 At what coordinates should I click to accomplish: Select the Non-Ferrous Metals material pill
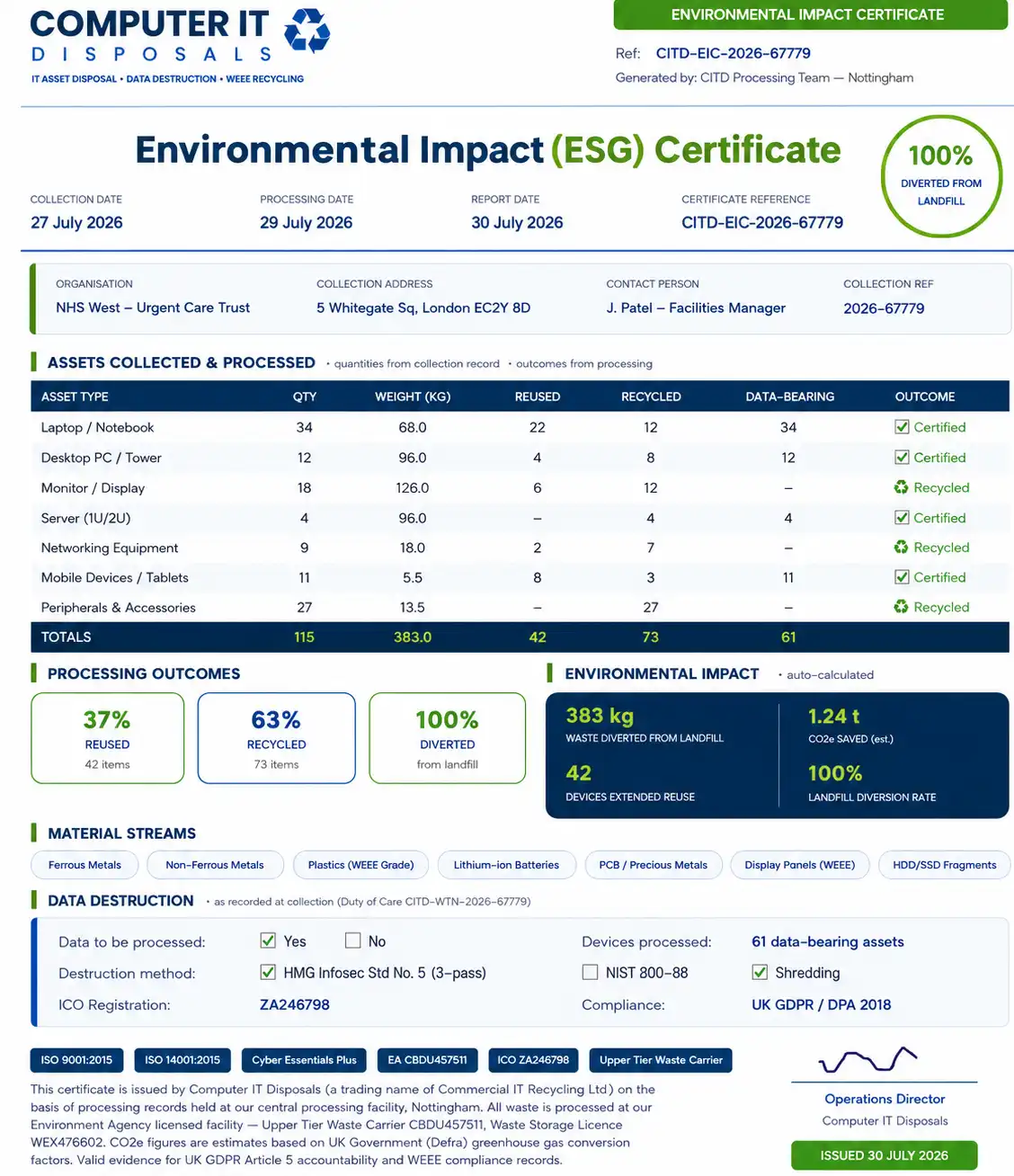(215, 865)
